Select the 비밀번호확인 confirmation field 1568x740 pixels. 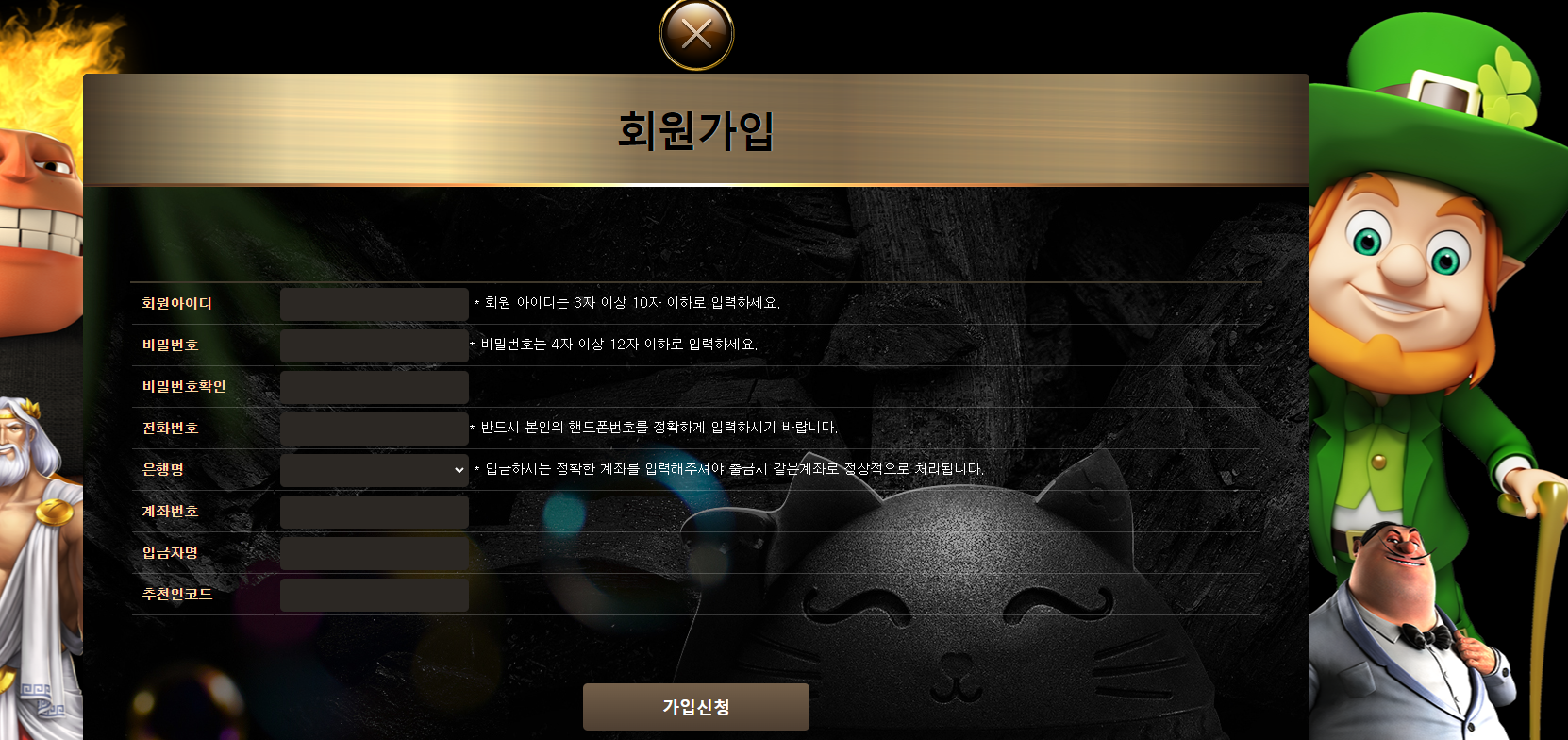click(375, 387)
